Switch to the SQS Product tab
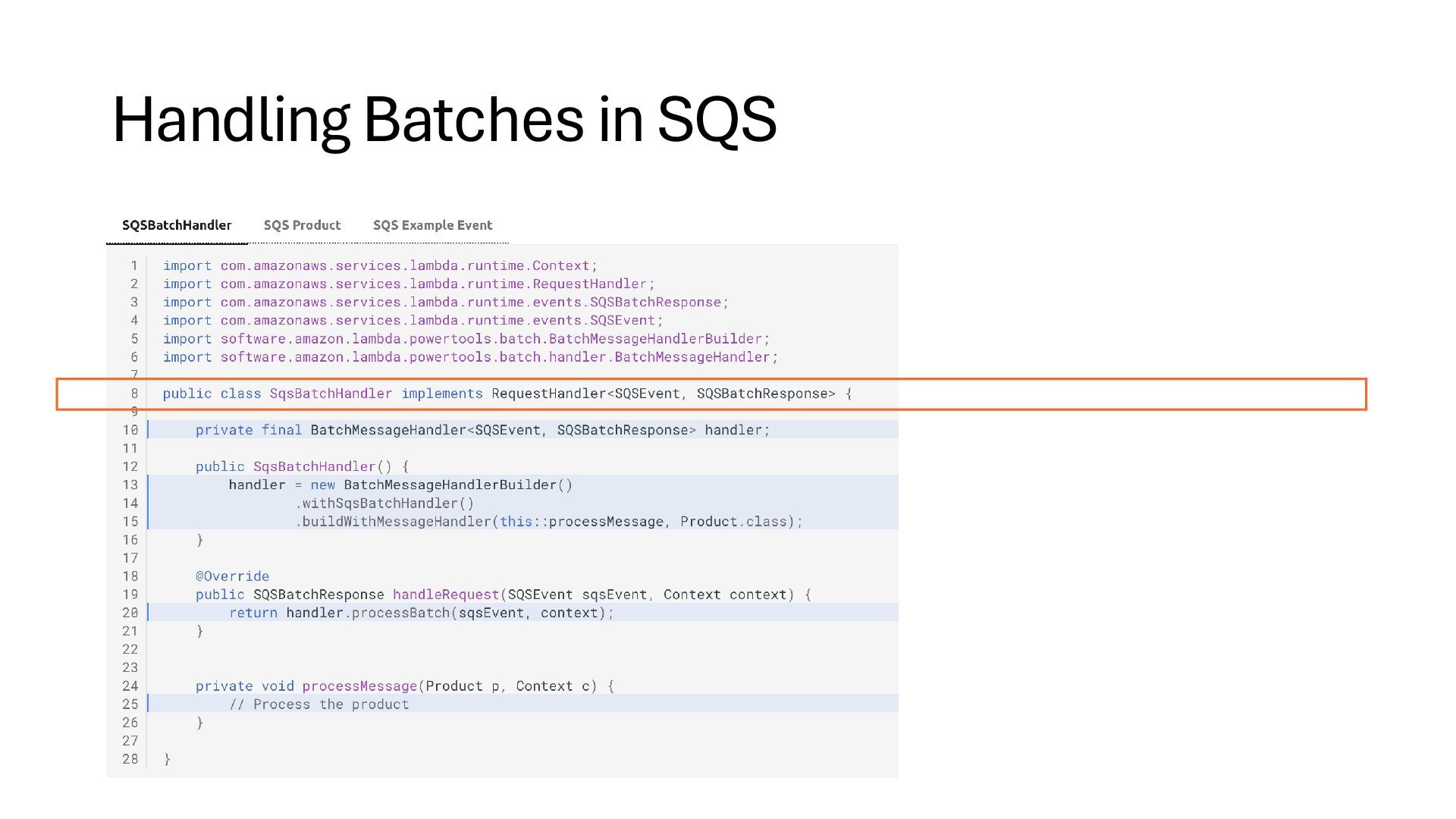The height and width of the screenshot is (819, 1456). click(302, 225)
